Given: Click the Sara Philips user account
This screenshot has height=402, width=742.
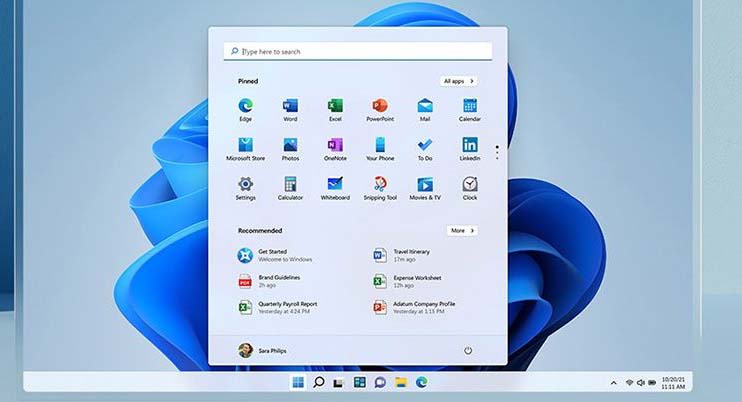Looking at the screenshot, I should (x=265, y=350).
